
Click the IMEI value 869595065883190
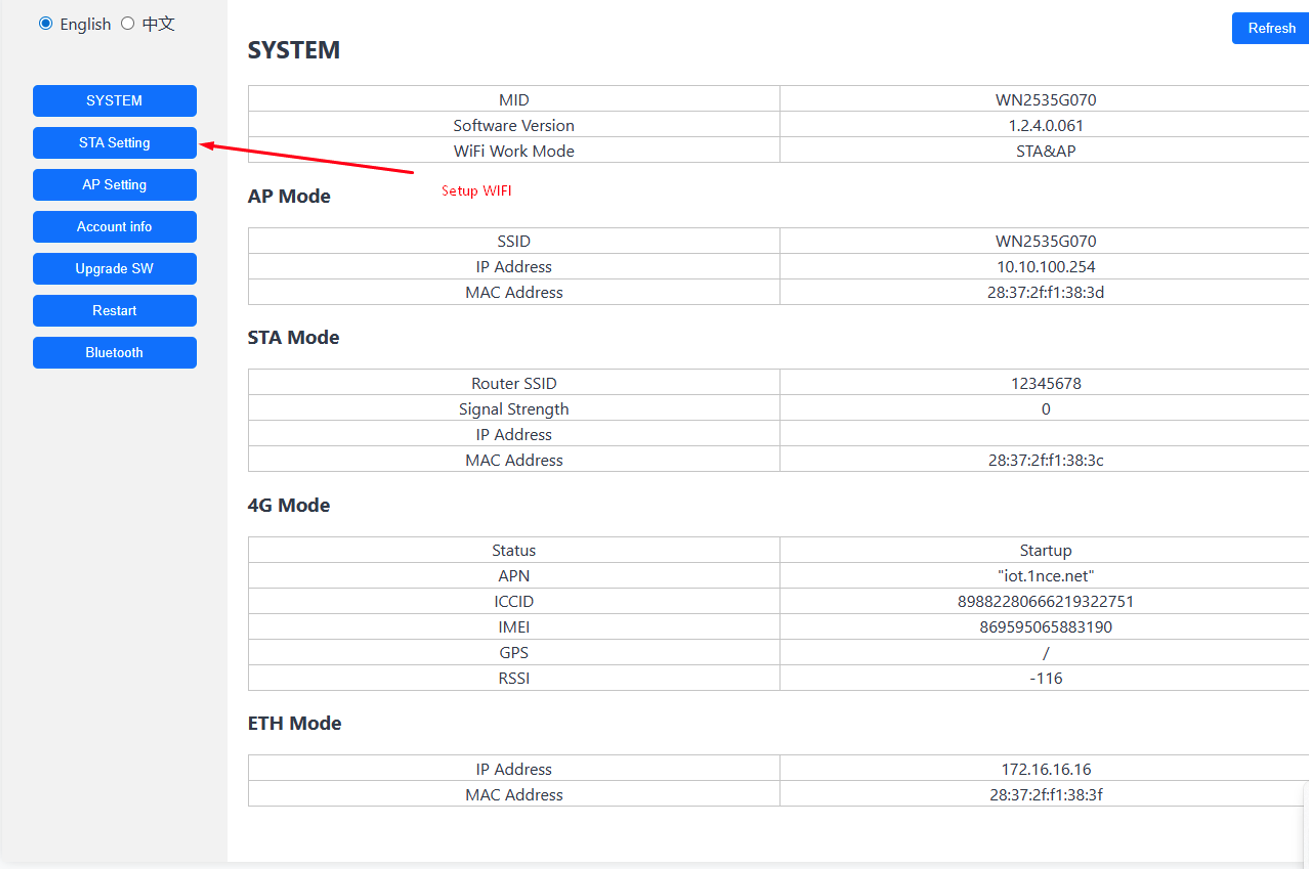pos(1045,628)
